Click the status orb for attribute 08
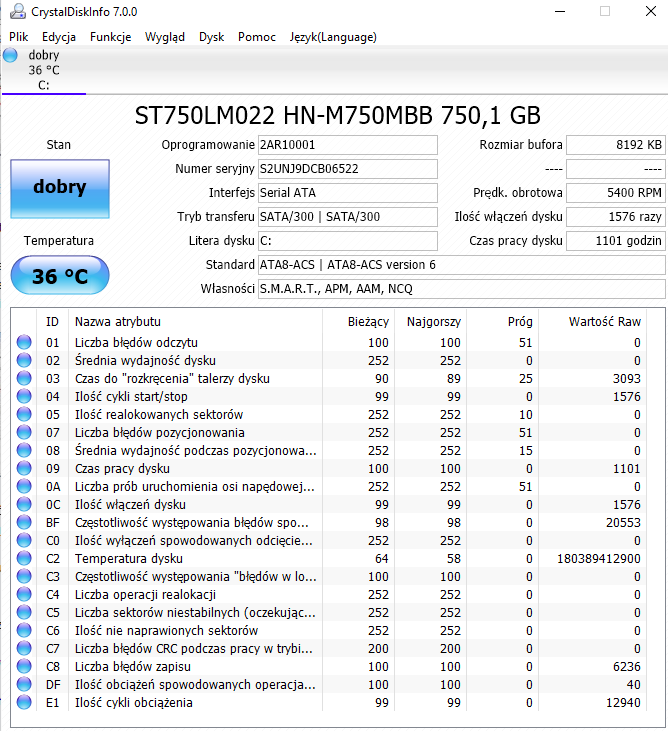This screenshot has width=668, height=731. point(24,450)
